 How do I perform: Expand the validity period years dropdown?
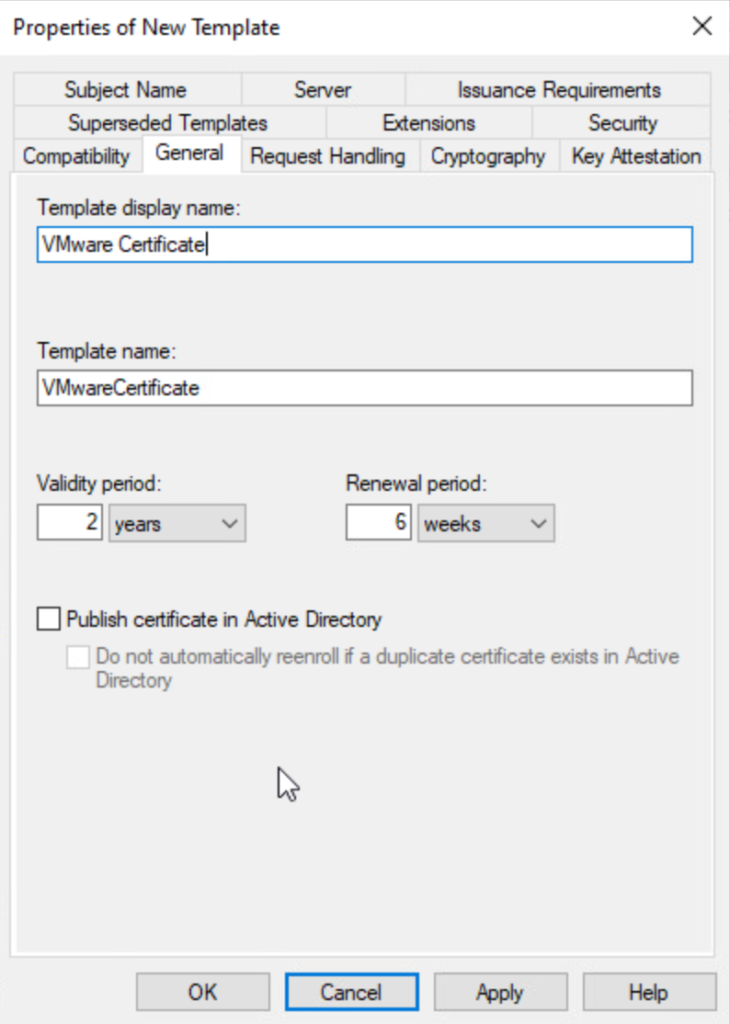pos(177,523)
